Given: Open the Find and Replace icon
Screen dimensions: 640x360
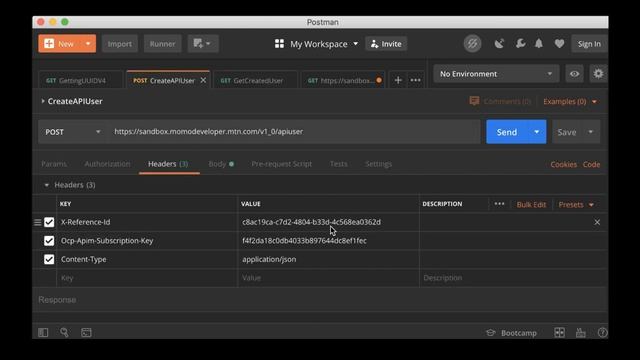Looking at the screenshot, I should pos(64,333).
